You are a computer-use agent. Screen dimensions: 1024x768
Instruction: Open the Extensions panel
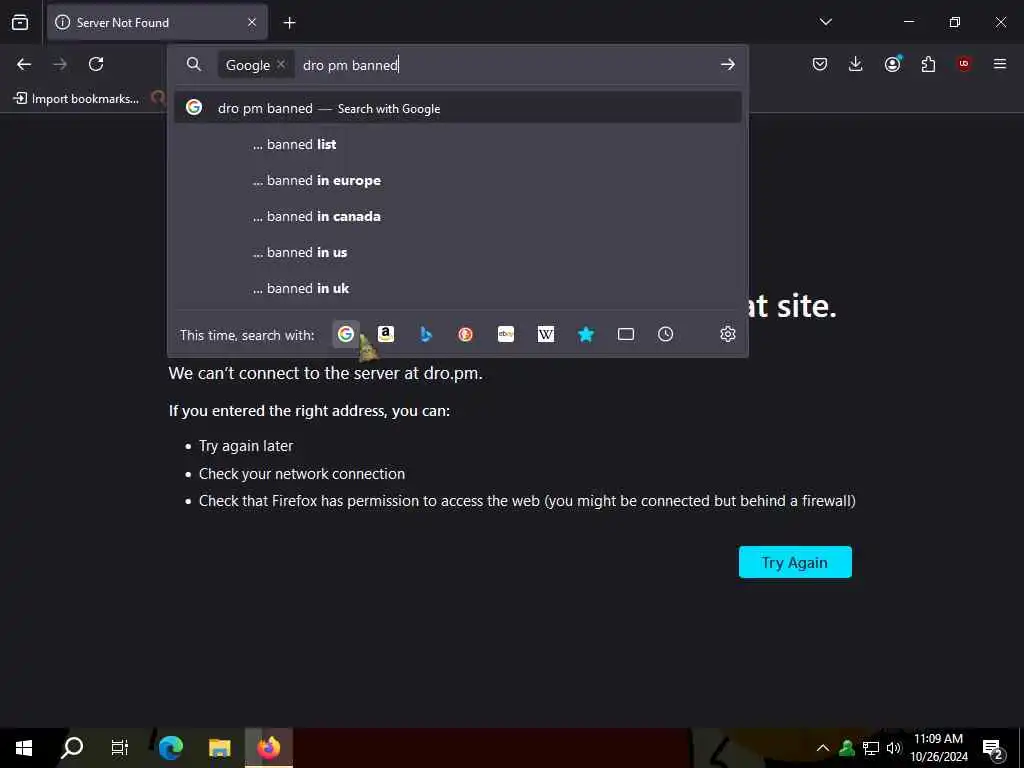click(x=928, y=64)
